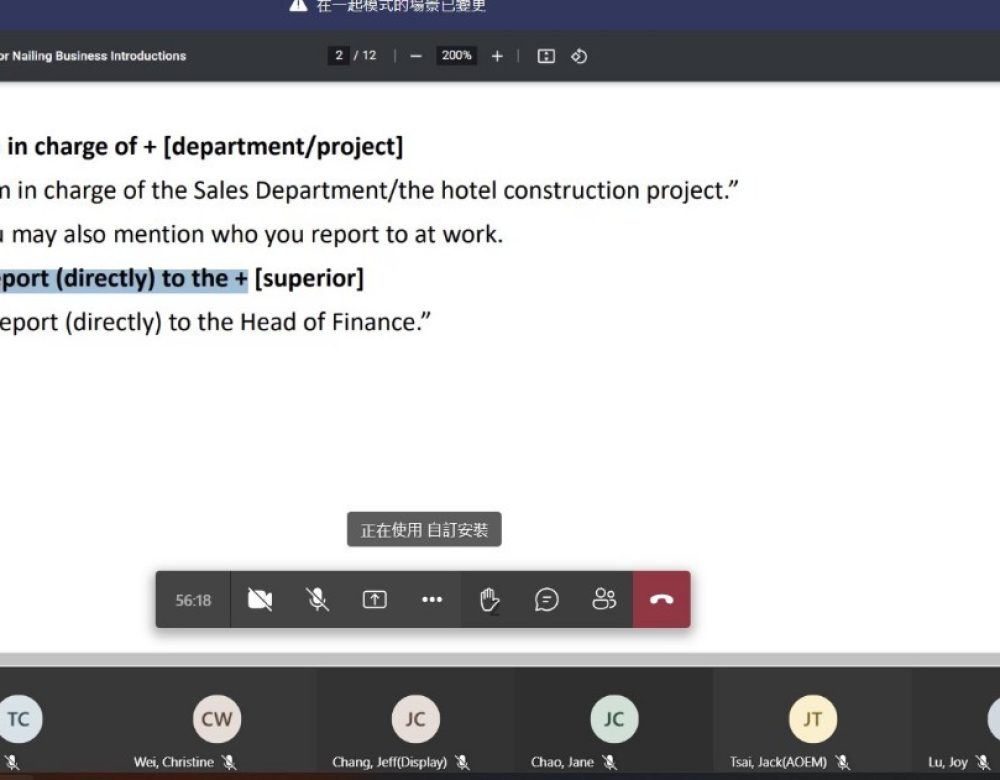Select Wei, Christine participant avatar
This screenshot has width=1000, height=780.
click(x=217, y=719)
